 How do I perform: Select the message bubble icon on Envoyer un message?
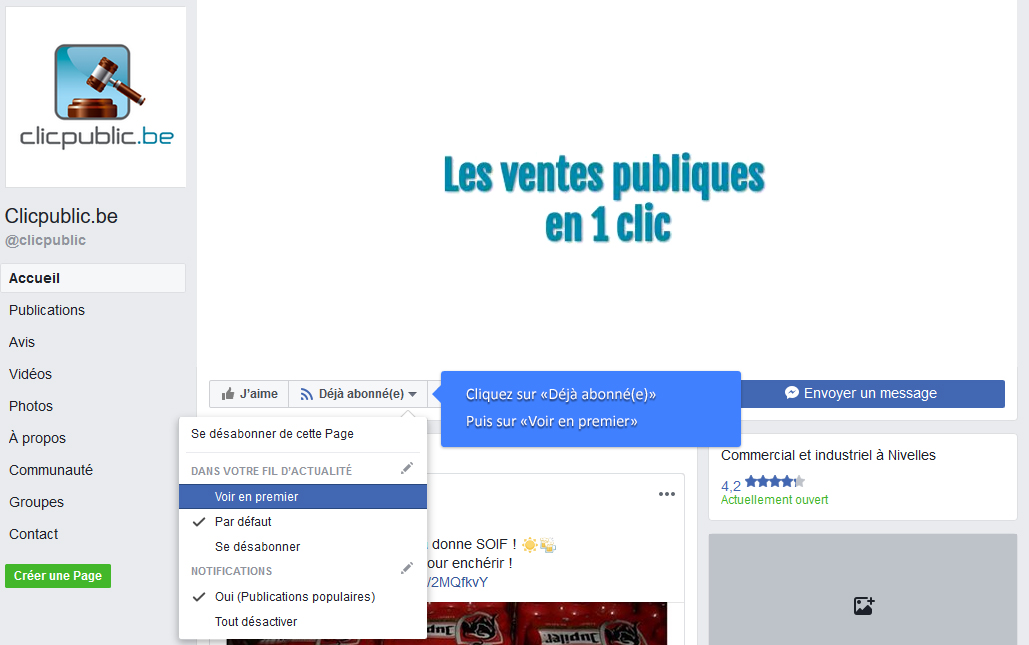tap(791, 393)
